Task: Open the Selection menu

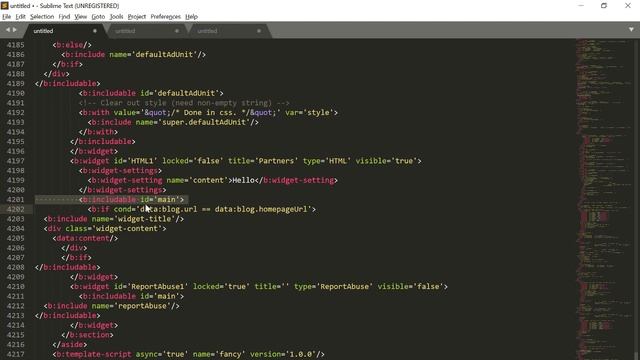Action: pos(42,17)
